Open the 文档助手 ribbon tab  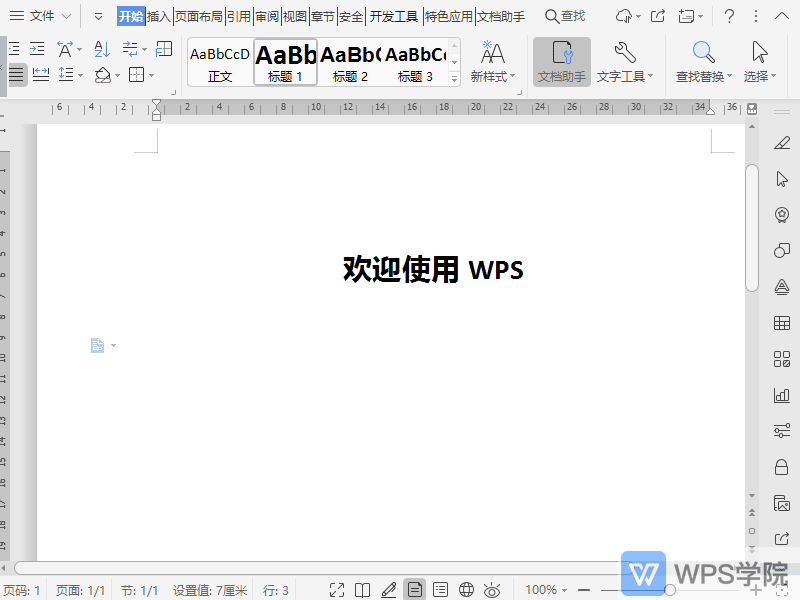pyautogui.click(x=501, y=16)
